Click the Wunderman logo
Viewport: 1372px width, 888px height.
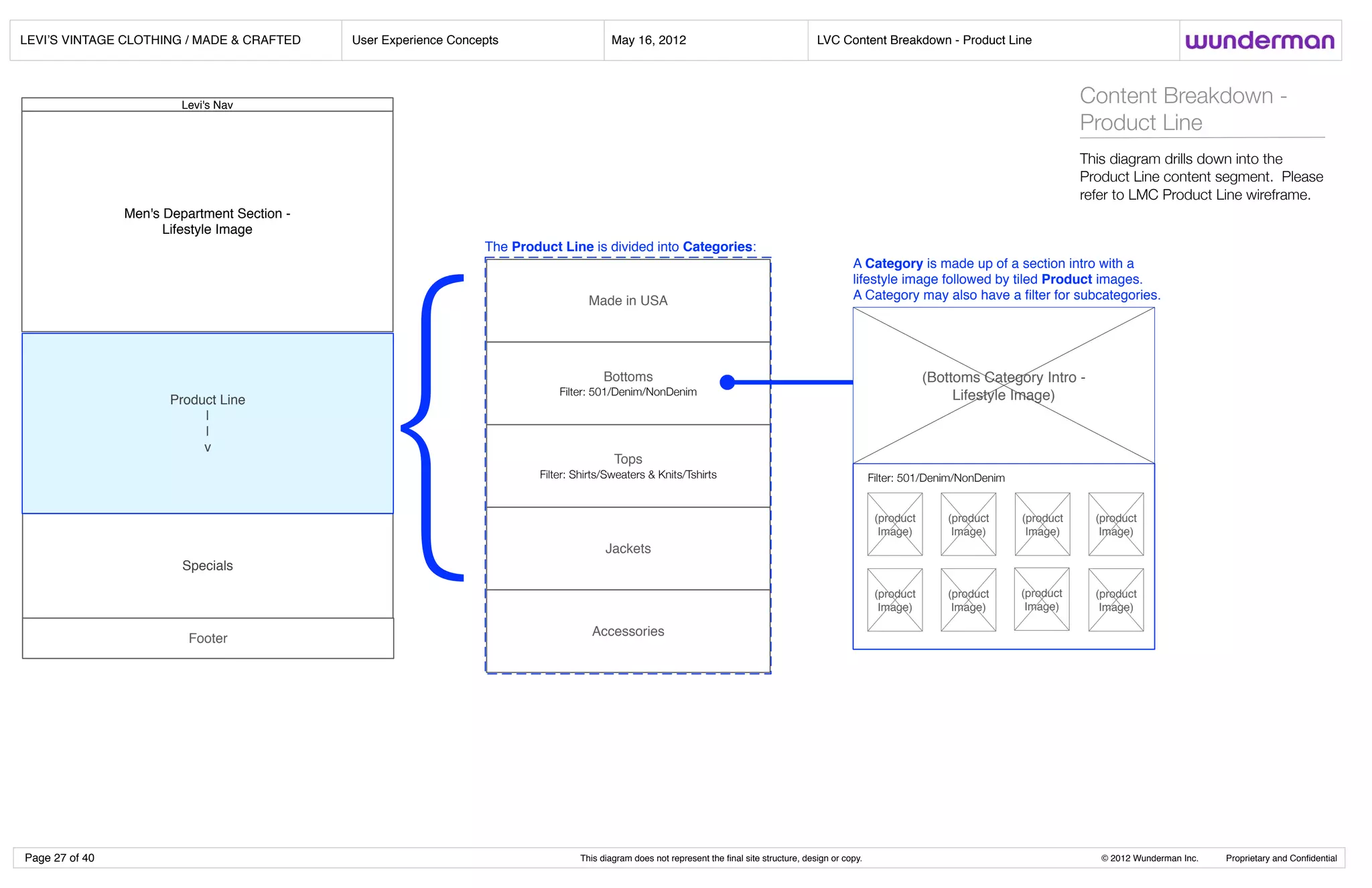tap(1259, 41)
